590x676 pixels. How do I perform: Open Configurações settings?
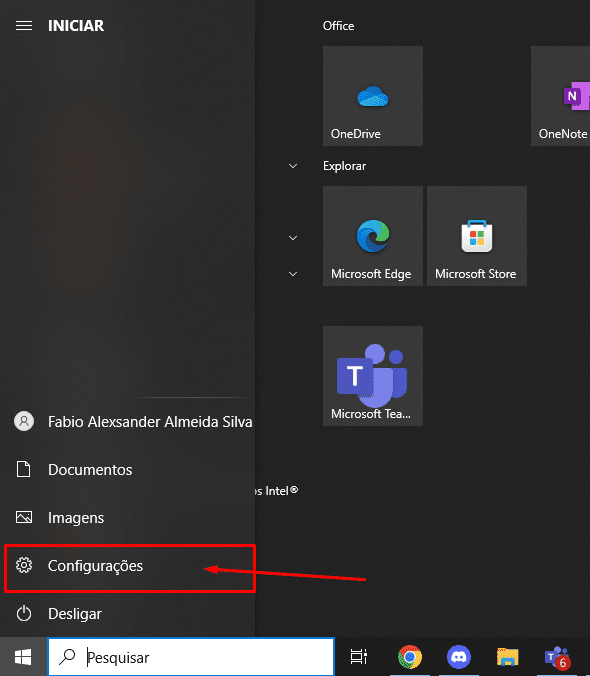click(x=128, y=566)
